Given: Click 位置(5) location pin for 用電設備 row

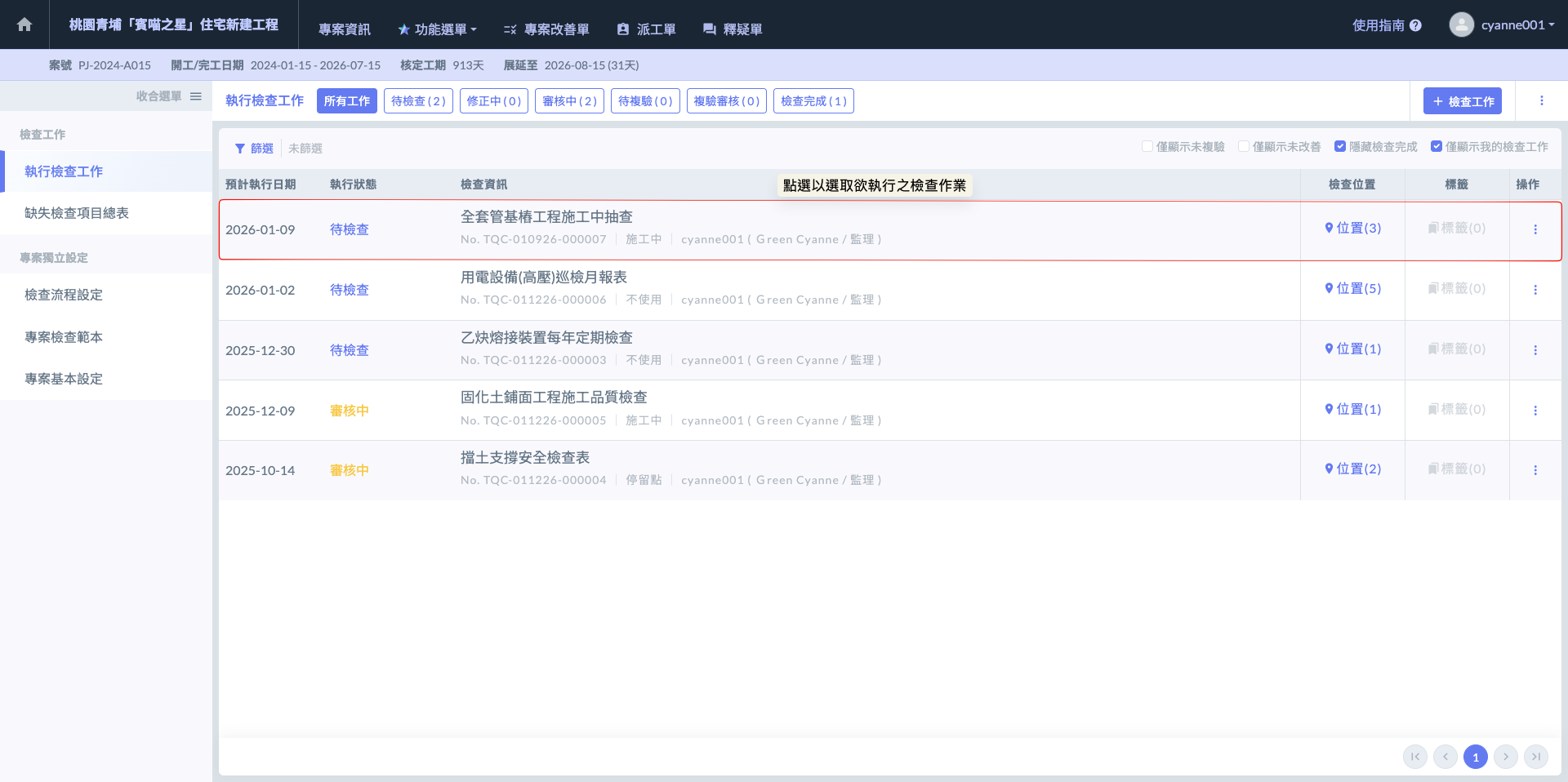Looking at the screenshot, I should [x=1352, y=288].
